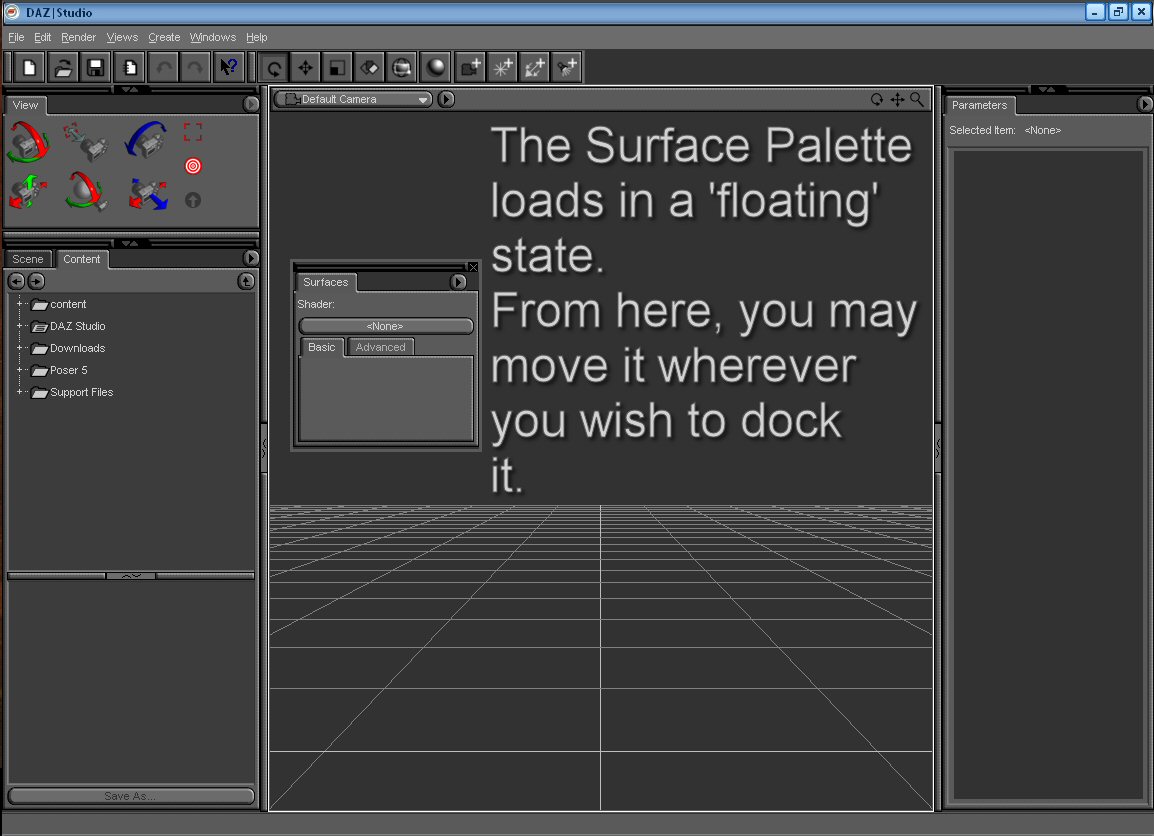Select the Rotate tool in toolbar
This screenshot has width=1154, height=836.
[x=273, y=68]
